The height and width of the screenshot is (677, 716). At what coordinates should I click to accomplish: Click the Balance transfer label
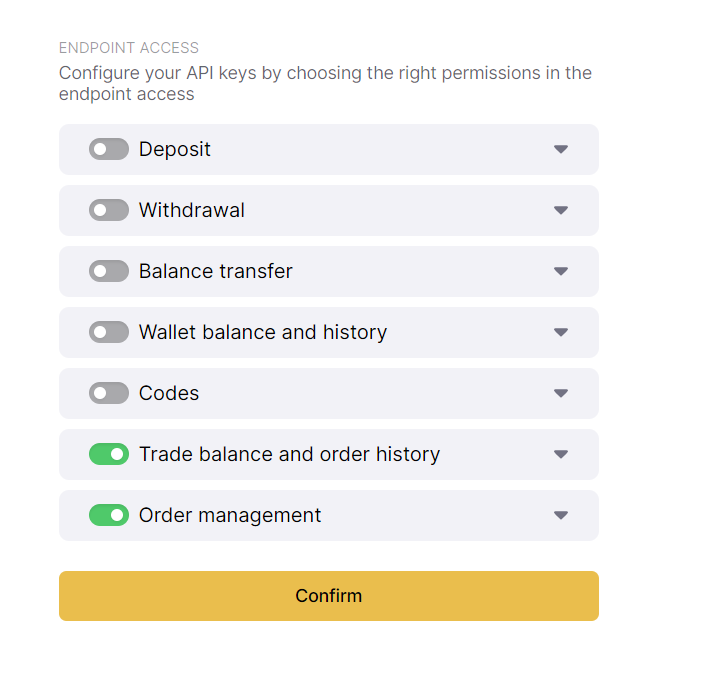pyautogui.click(x=216, y=271)
